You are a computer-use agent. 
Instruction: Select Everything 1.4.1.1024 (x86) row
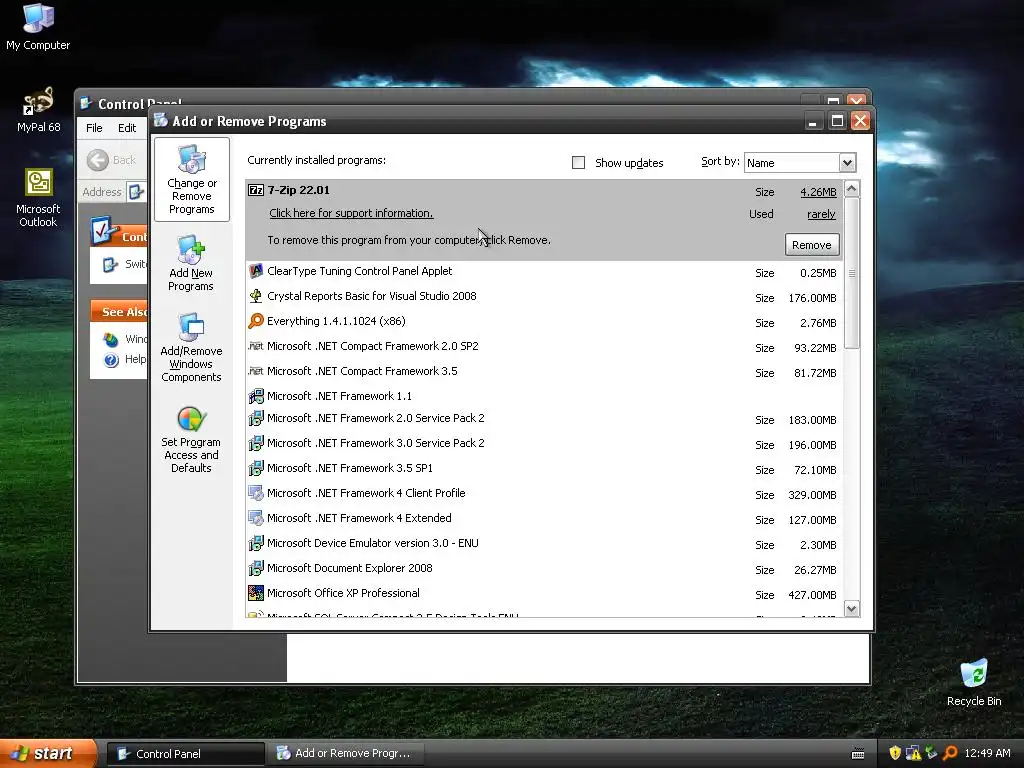click(543, 321)
